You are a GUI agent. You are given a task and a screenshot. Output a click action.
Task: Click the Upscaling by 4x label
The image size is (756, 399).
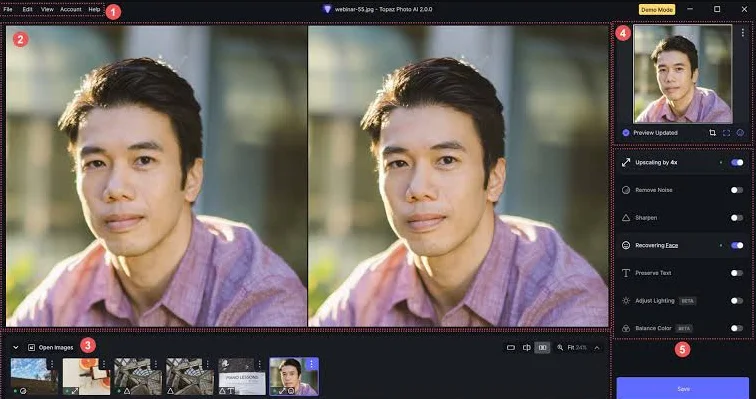click(656, 162)
